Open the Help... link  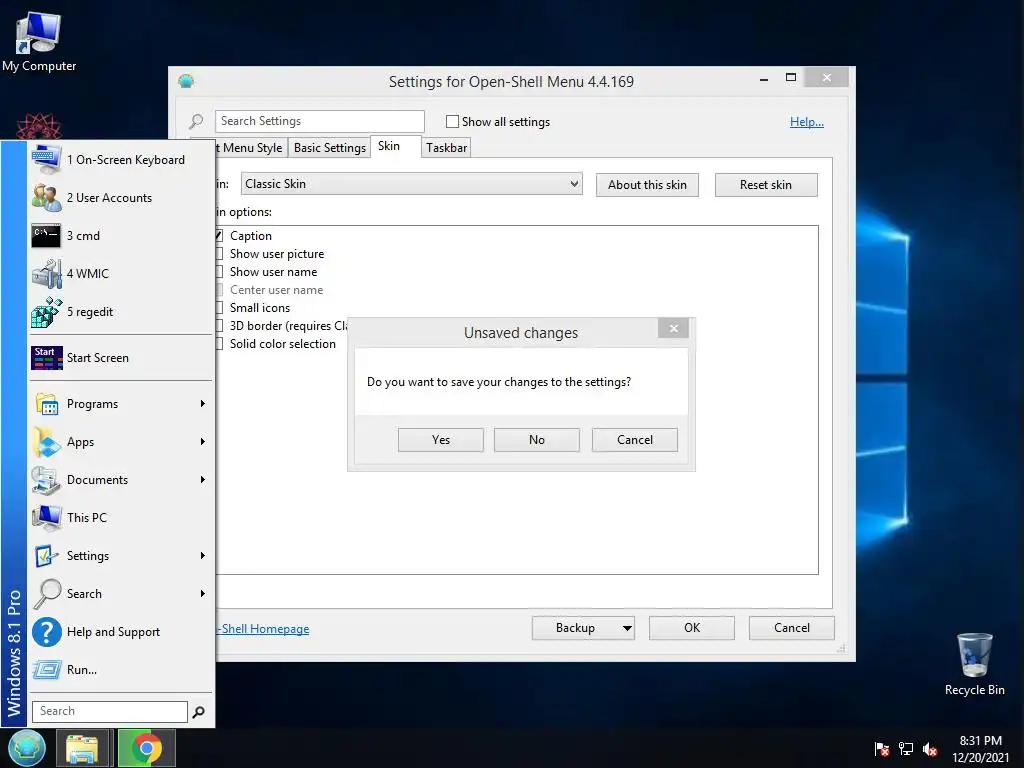tap(807, 121)
